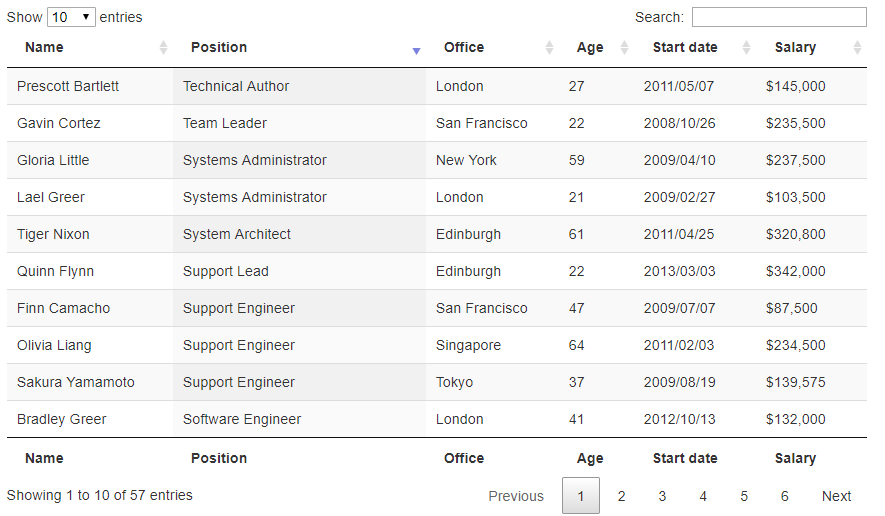Select the Prescott Bartlett name cell
This screenshot has width=885, height=516.
[x=68, y=86]
